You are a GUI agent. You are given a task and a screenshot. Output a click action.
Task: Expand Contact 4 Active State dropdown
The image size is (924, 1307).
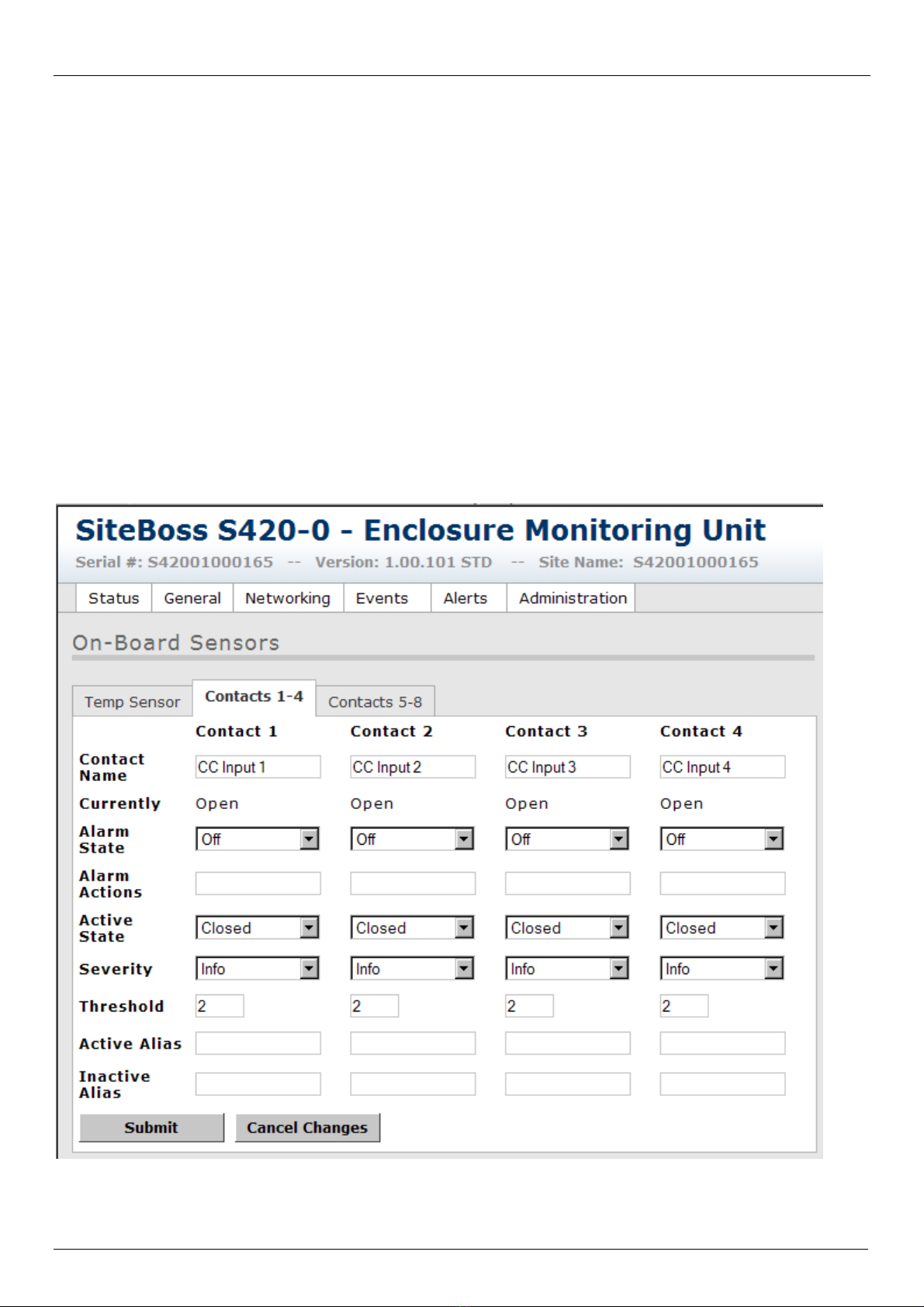[722, 928]
